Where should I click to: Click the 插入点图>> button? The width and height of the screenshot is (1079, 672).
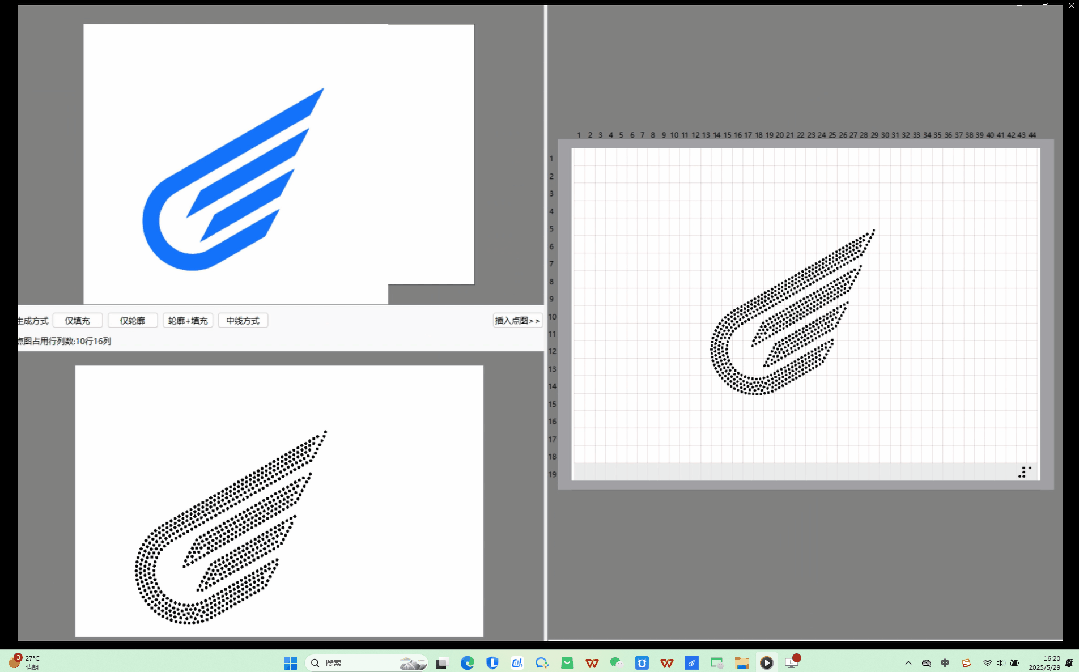pyautogui.click(x=517, y=321)
